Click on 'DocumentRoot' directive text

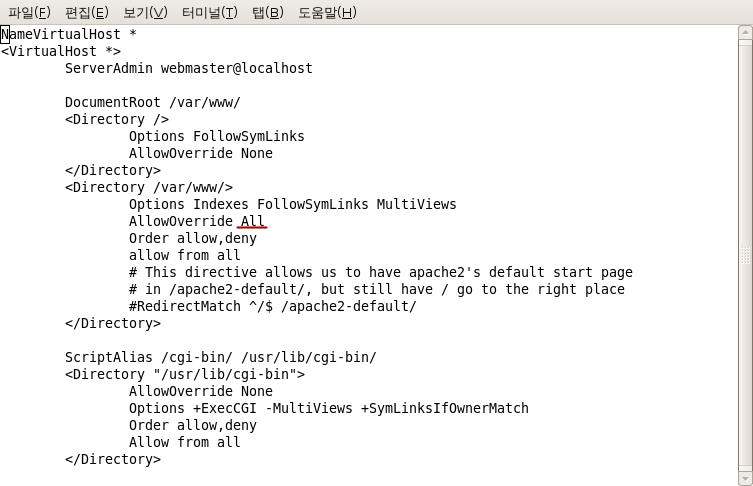pos(113,102)
